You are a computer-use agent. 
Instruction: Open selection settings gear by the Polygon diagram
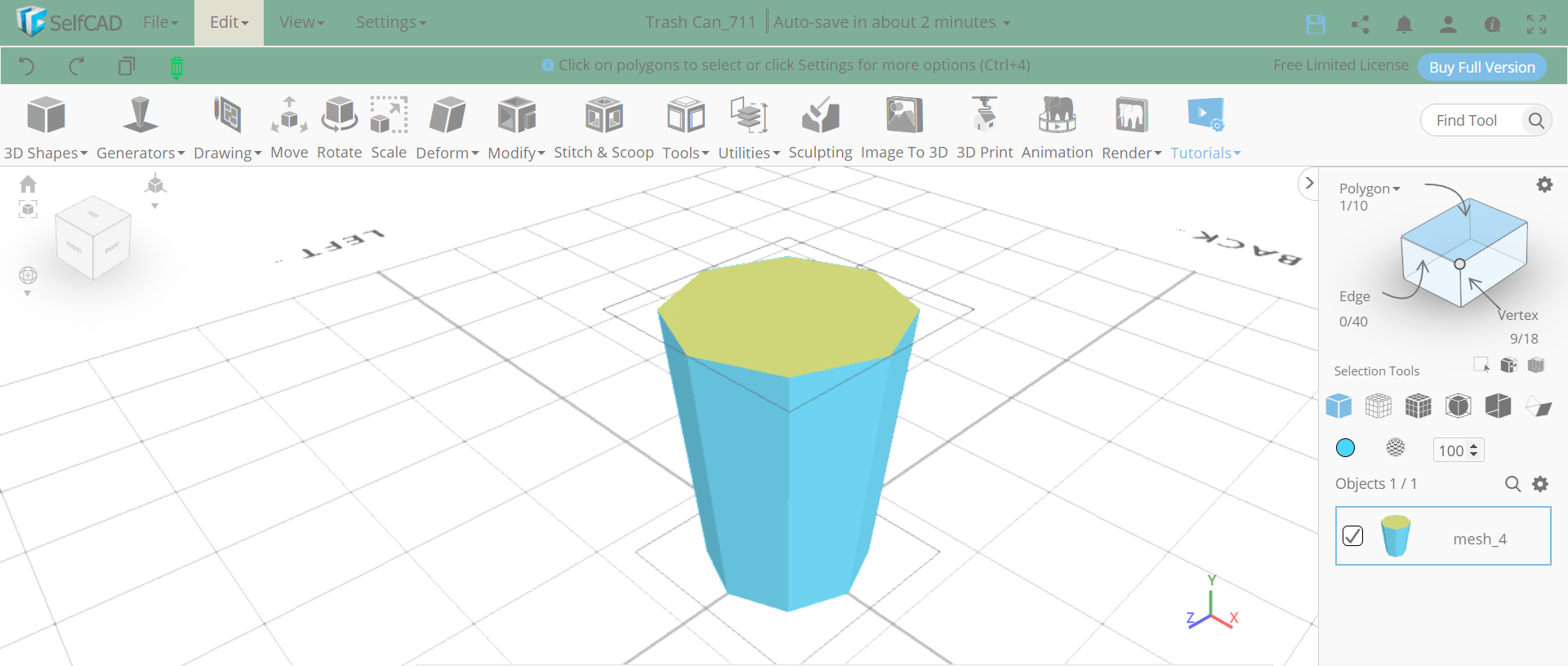[1544, 184]
